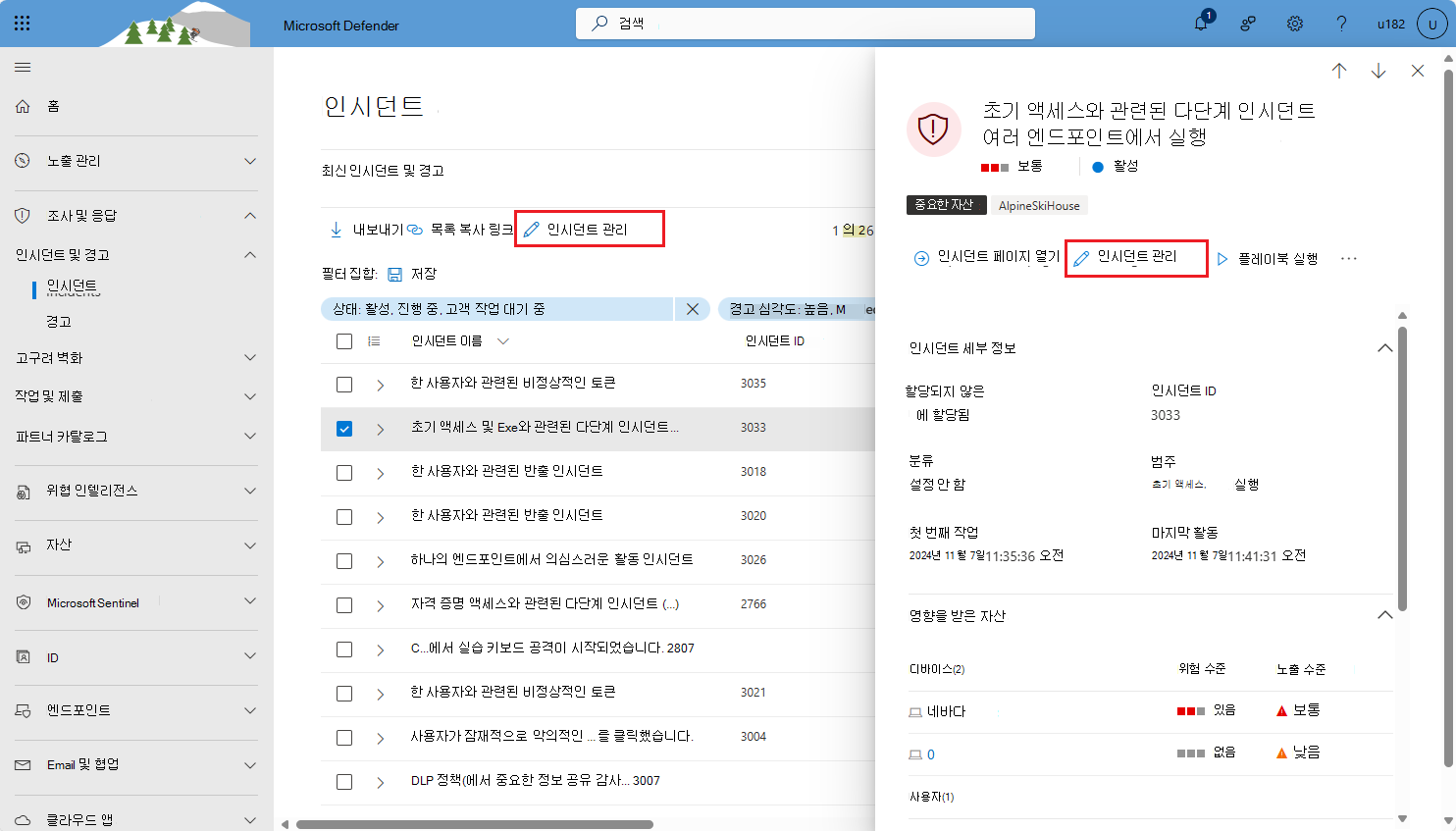Open the app launcher grid icon
1456x831 pixels.
pyautogui.click(x=23, y=23)
